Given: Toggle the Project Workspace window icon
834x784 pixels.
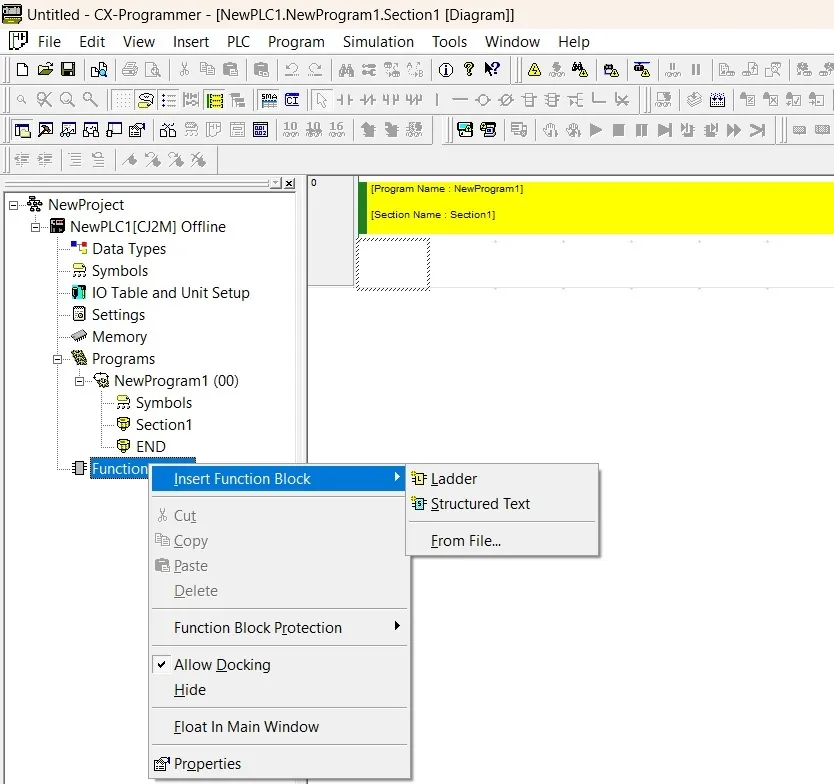Looking at the screenshot, I should (22, 130).
